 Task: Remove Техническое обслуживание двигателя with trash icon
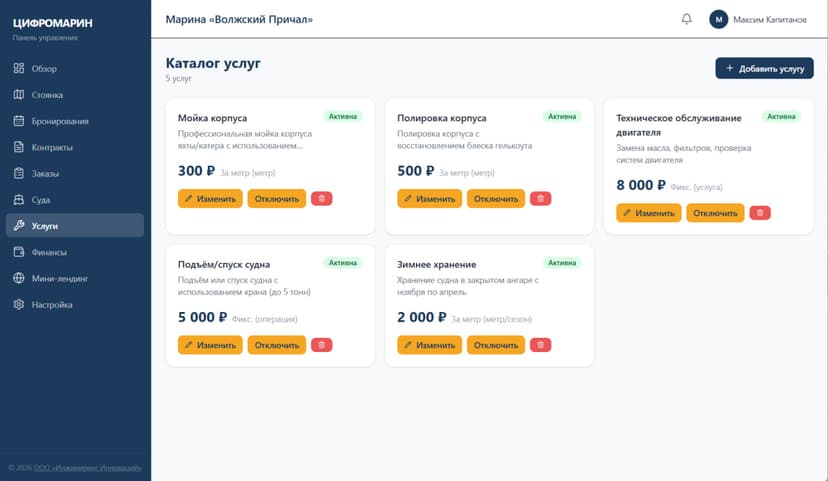760,213
